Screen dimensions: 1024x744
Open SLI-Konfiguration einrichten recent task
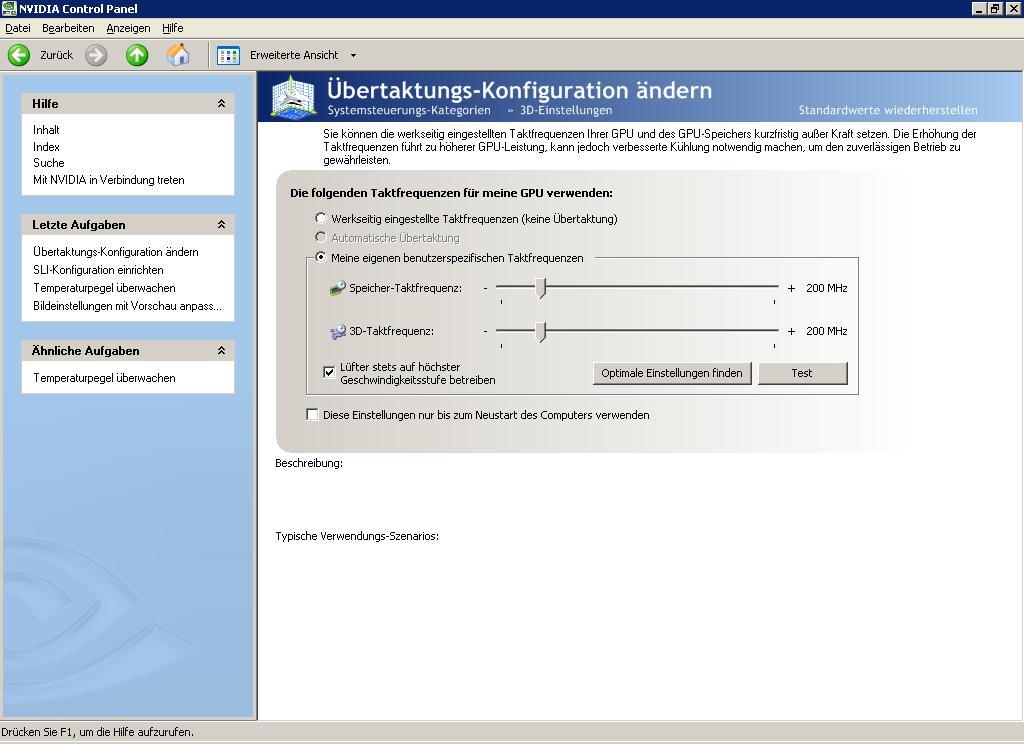98,270
